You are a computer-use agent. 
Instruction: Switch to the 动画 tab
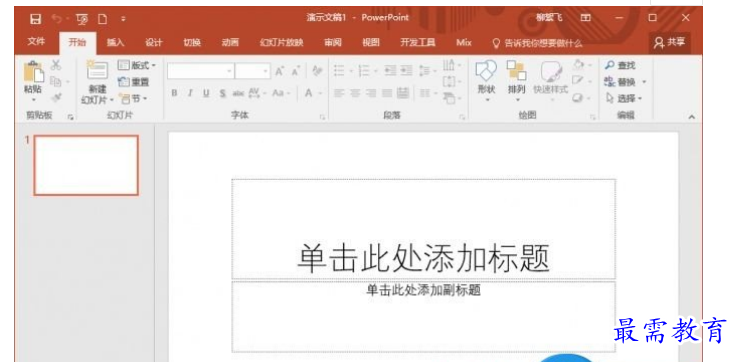[x=230, y=43]
